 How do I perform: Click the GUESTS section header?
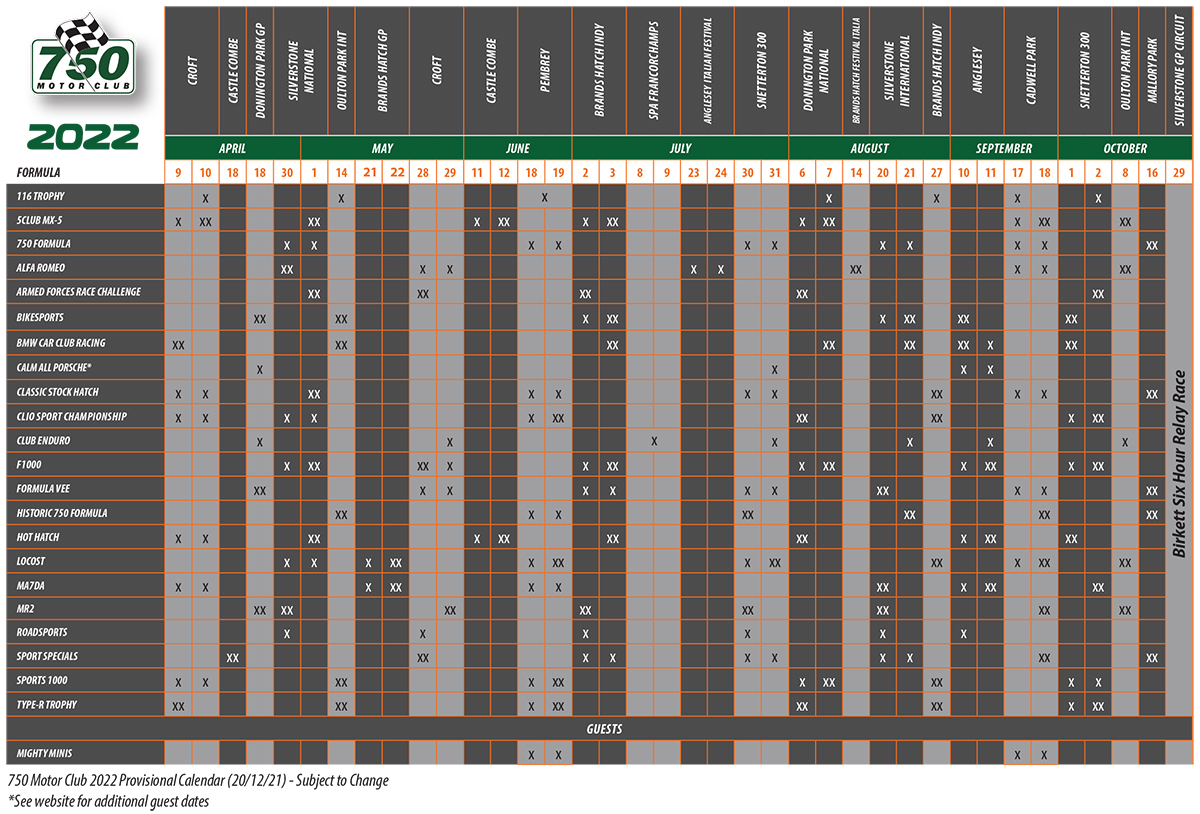604,730
